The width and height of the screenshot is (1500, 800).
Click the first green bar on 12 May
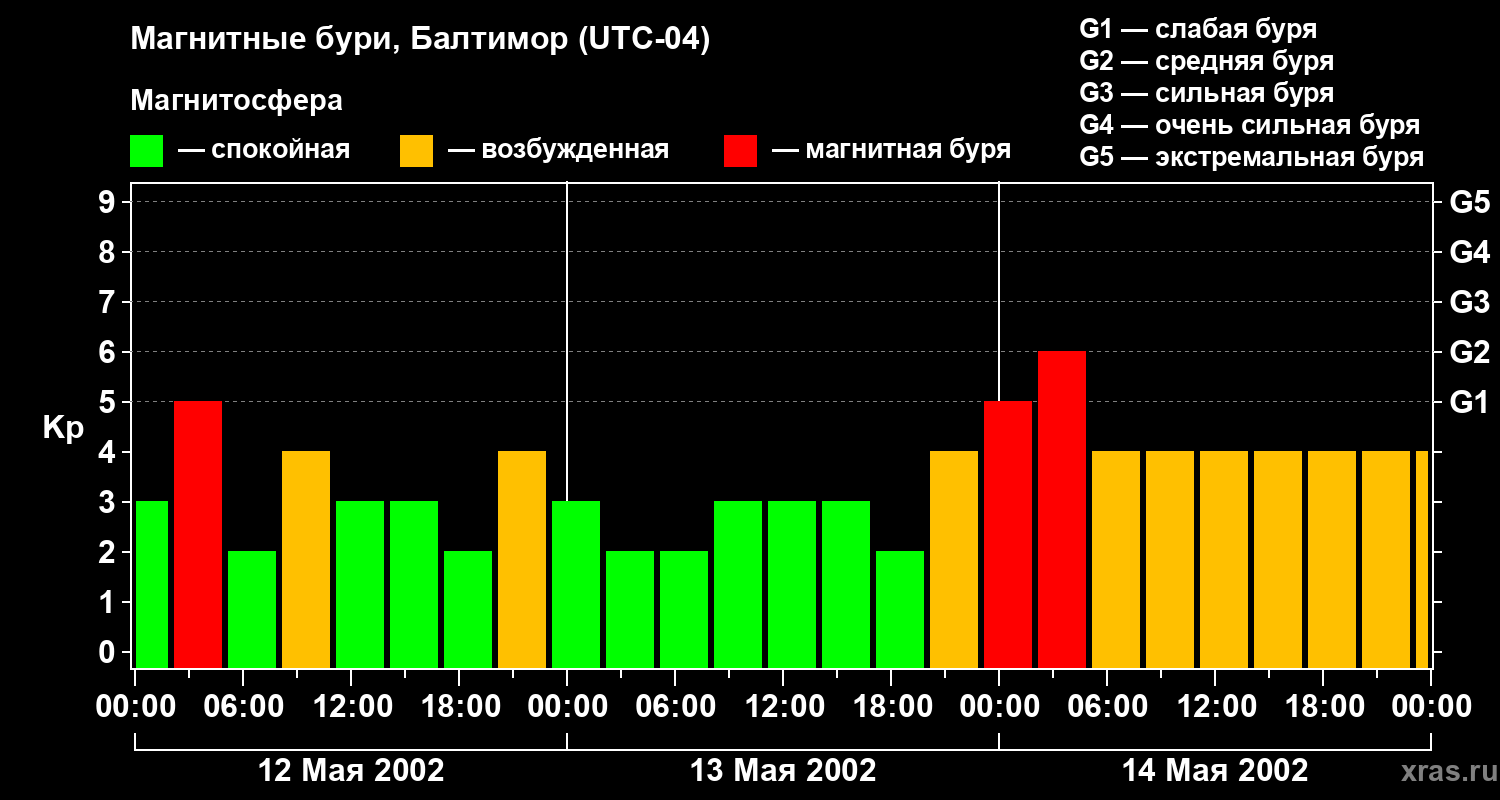coord(151,584)
